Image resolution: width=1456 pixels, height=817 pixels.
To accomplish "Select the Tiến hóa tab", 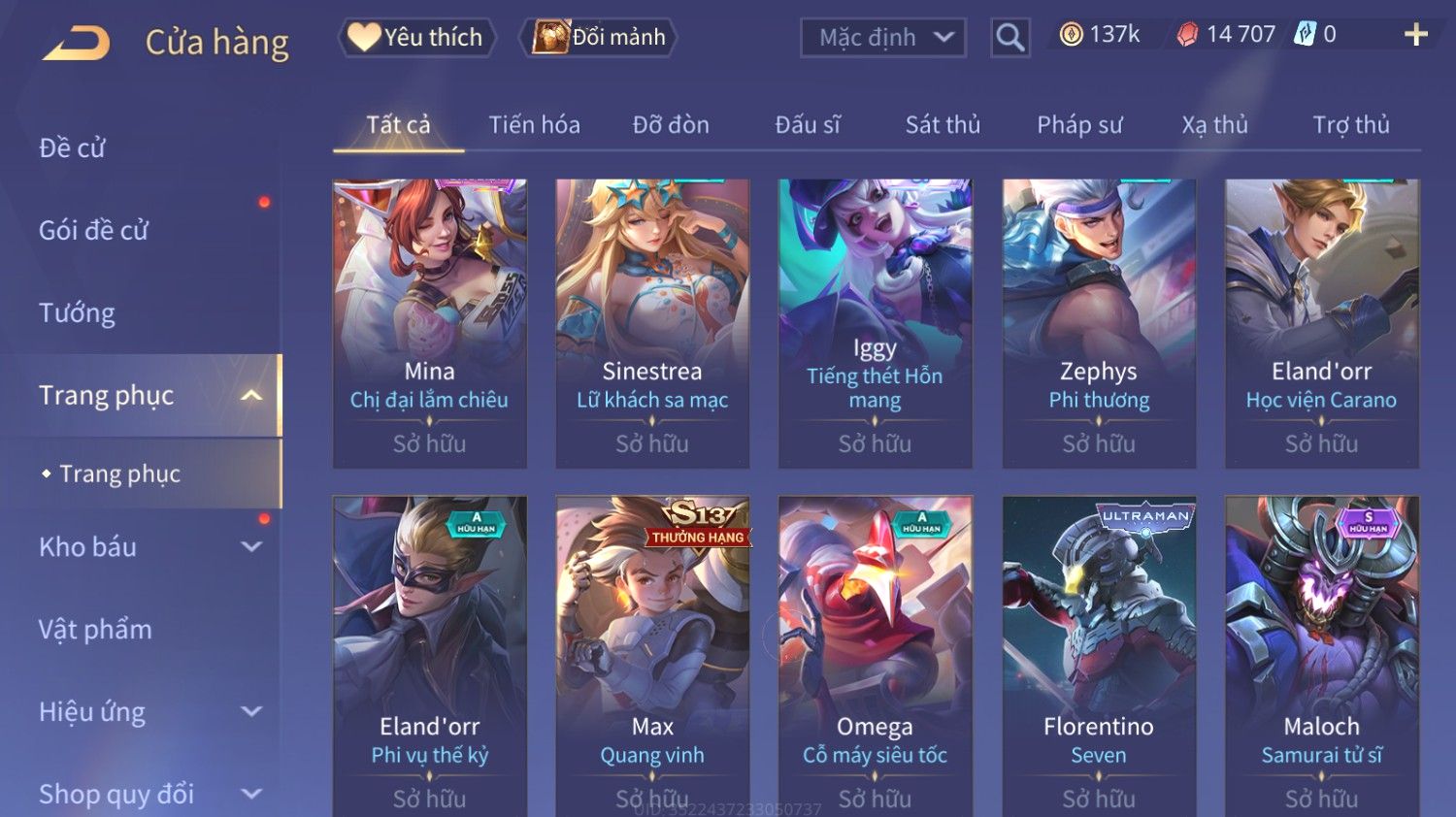I will 534,125.
